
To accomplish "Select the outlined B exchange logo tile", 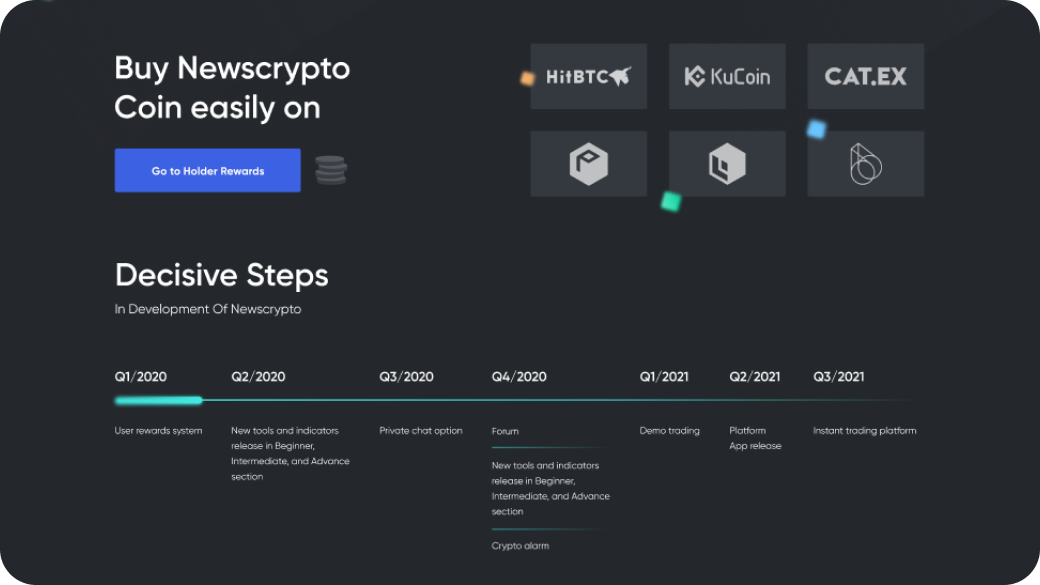I will 866,163.
